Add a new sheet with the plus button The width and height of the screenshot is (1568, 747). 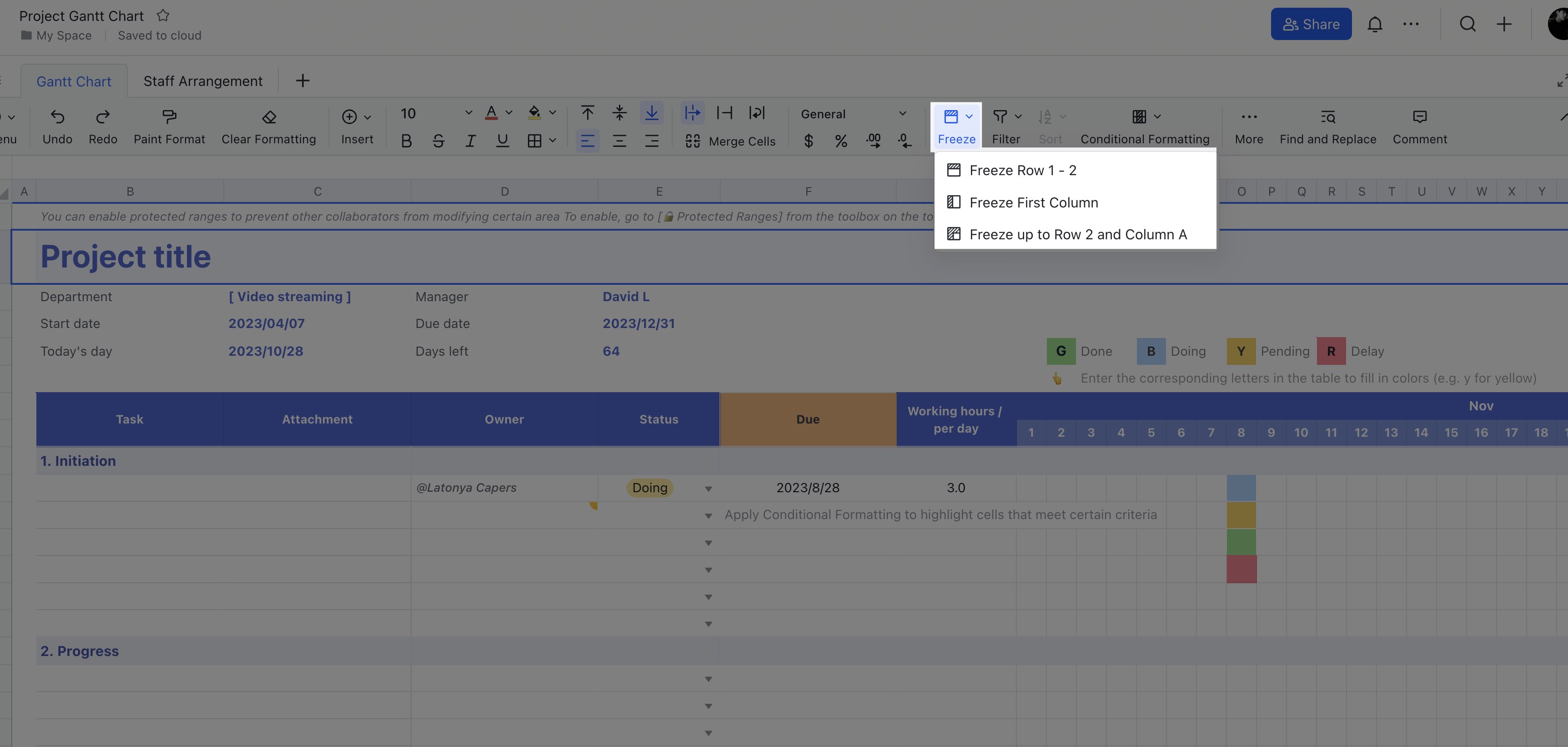click(x=302, y=81)
